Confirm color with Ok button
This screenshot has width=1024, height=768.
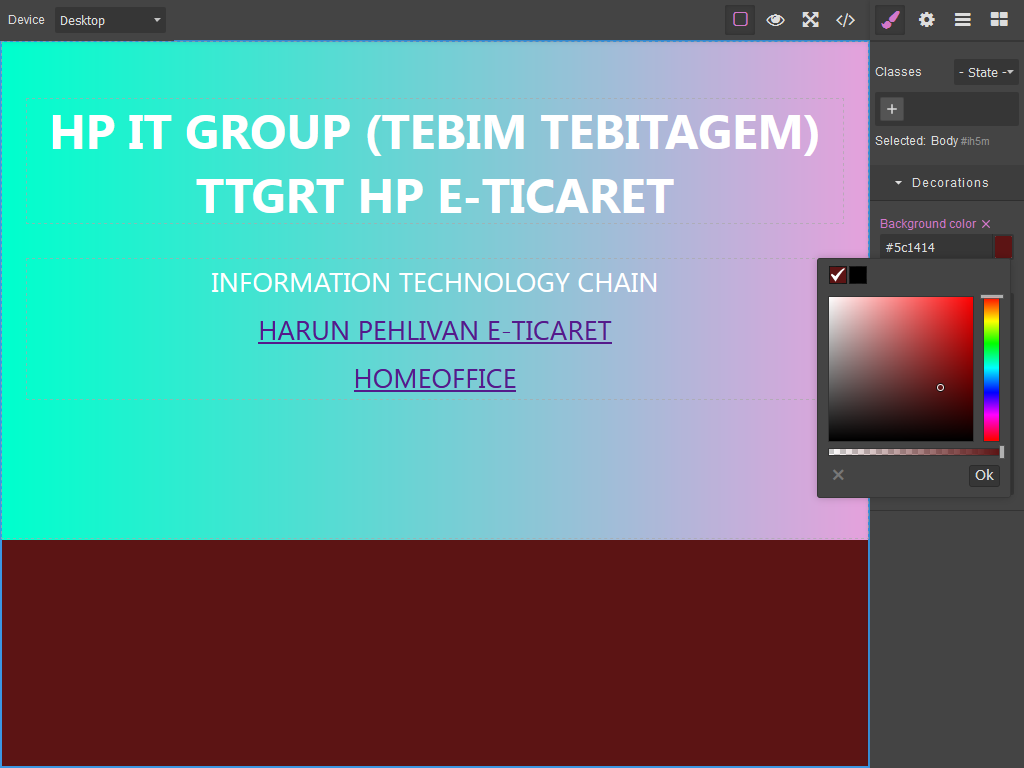click(984, 475)
